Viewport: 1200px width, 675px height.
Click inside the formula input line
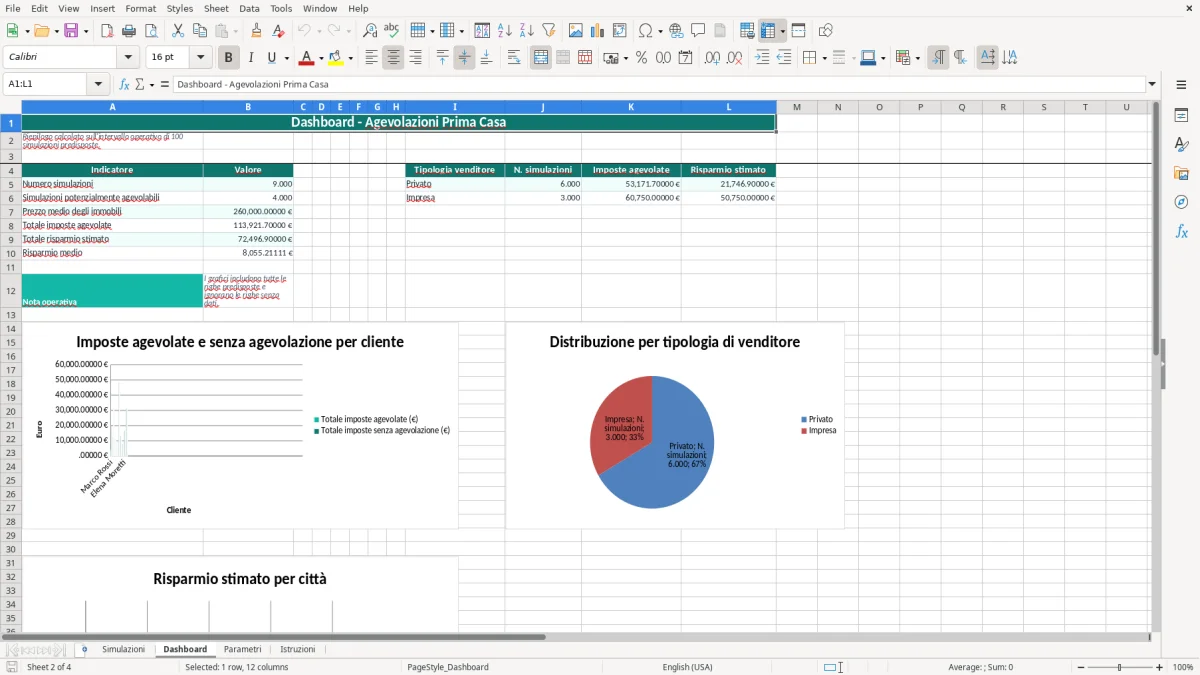[x=659, y=85]
